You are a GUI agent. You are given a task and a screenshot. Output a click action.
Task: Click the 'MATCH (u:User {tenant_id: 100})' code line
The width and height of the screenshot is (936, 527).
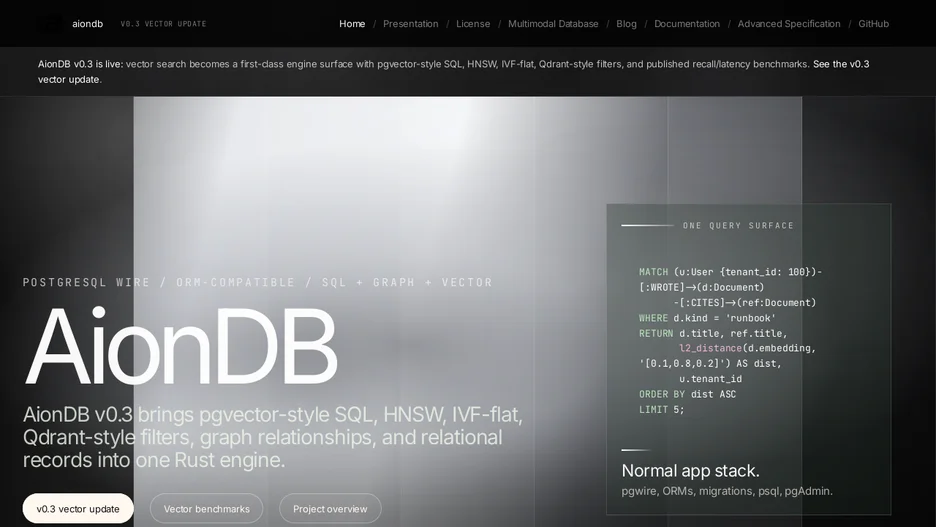pos(730,272)
